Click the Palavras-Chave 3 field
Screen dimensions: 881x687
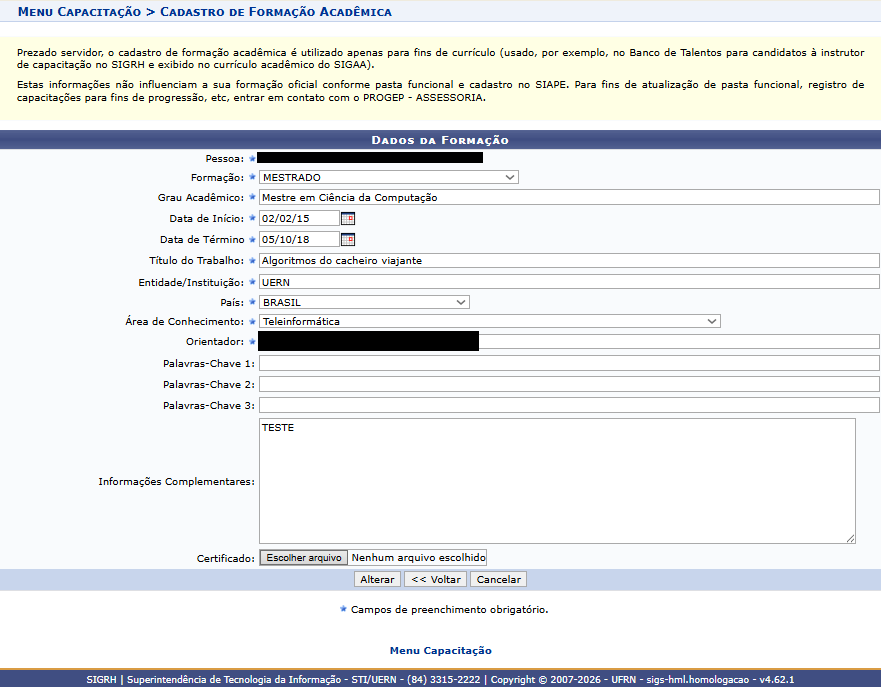[569, 405]
